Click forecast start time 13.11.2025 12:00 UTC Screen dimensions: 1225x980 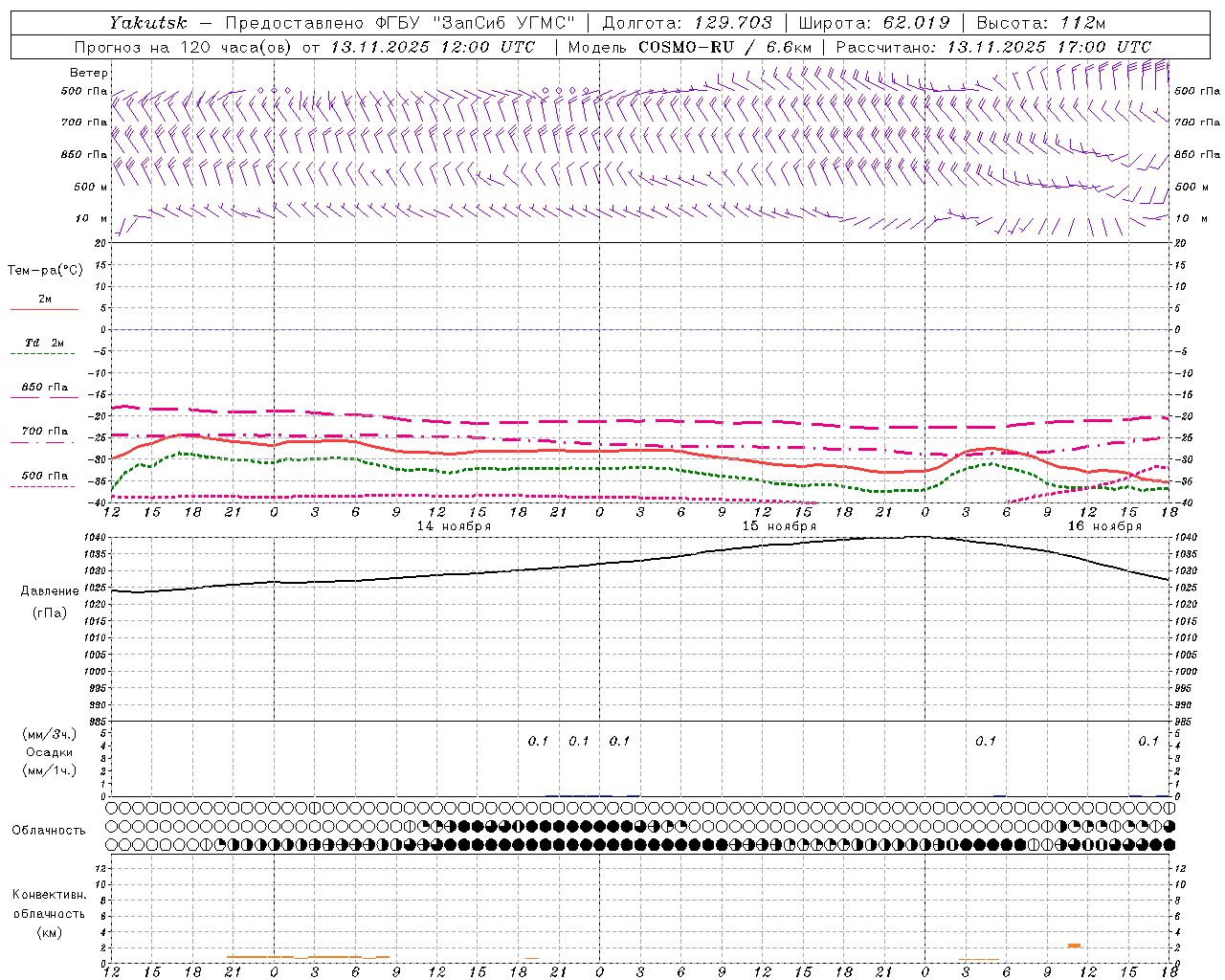(433, 47)
